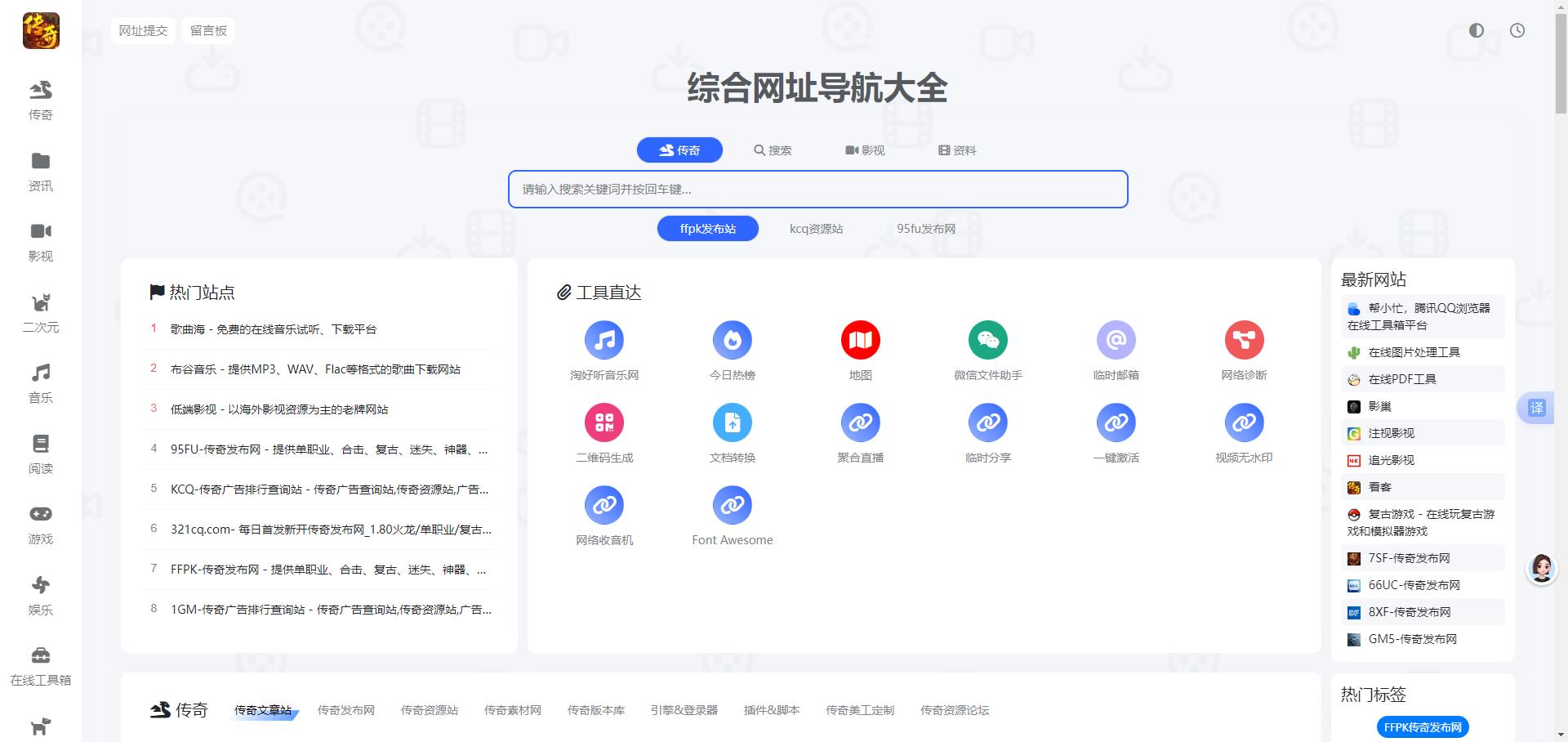This screenshot has height=742, width=1568.
Task: Click the 译 translate floating button
Action: pos(1537,408)
